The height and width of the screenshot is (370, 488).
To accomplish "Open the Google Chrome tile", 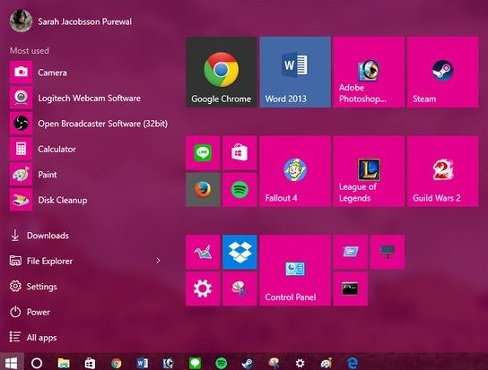I will (221, 72).
